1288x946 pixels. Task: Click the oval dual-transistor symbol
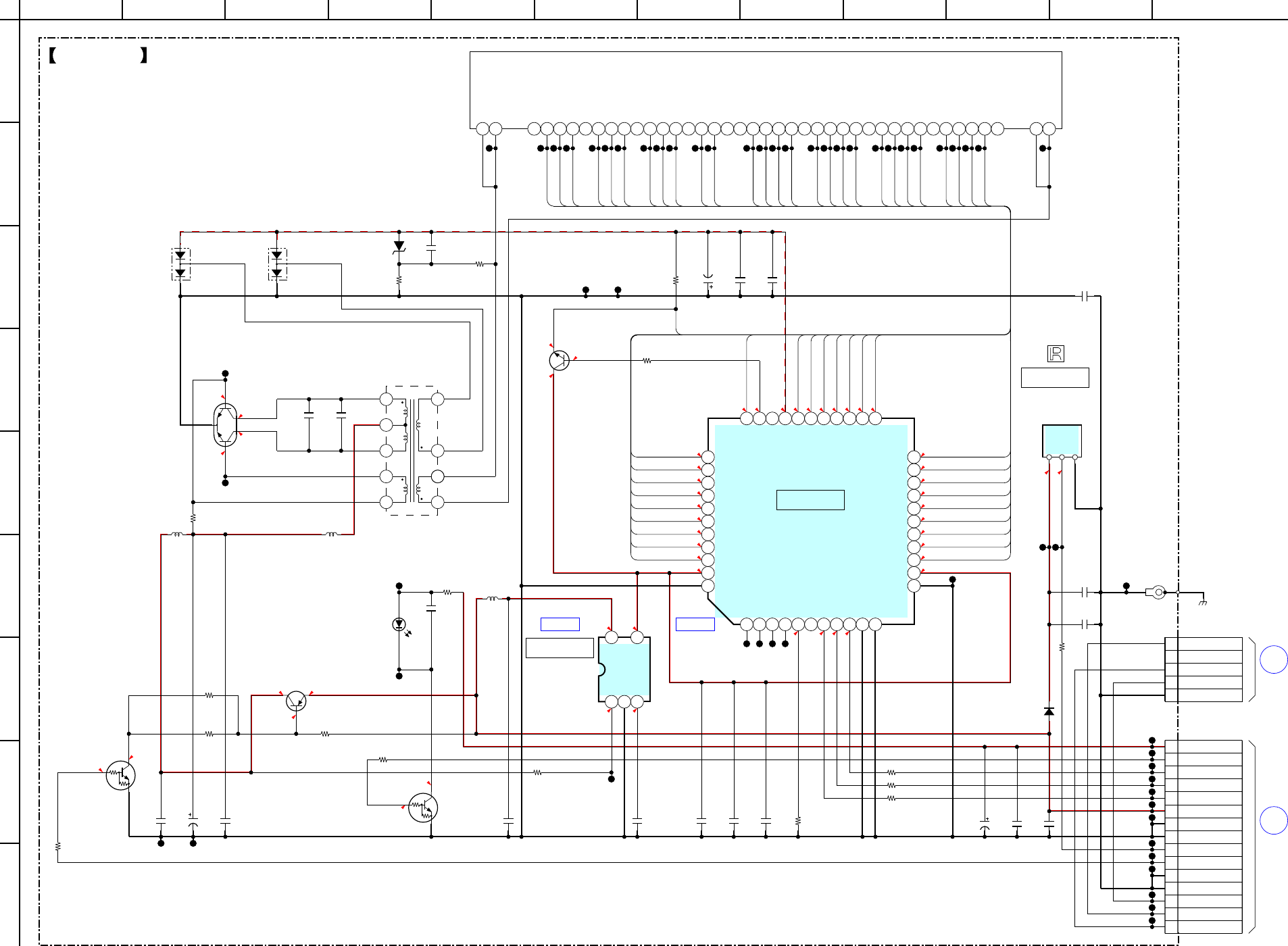point(225,425)
